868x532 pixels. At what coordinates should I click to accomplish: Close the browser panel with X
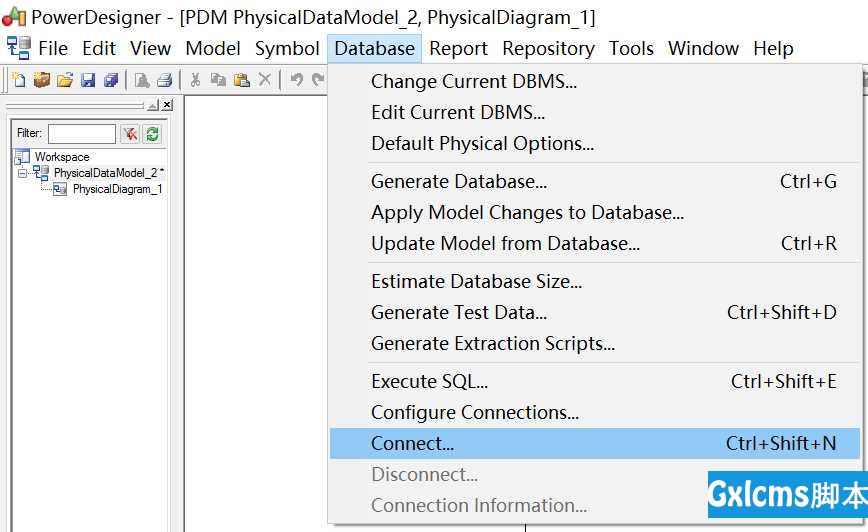click(167, 105)
